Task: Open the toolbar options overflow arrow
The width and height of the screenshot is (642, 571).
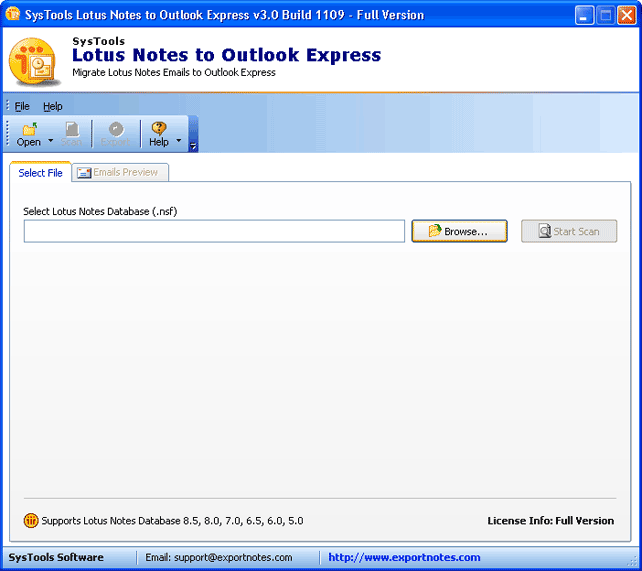Action: (x=193, y=146)
